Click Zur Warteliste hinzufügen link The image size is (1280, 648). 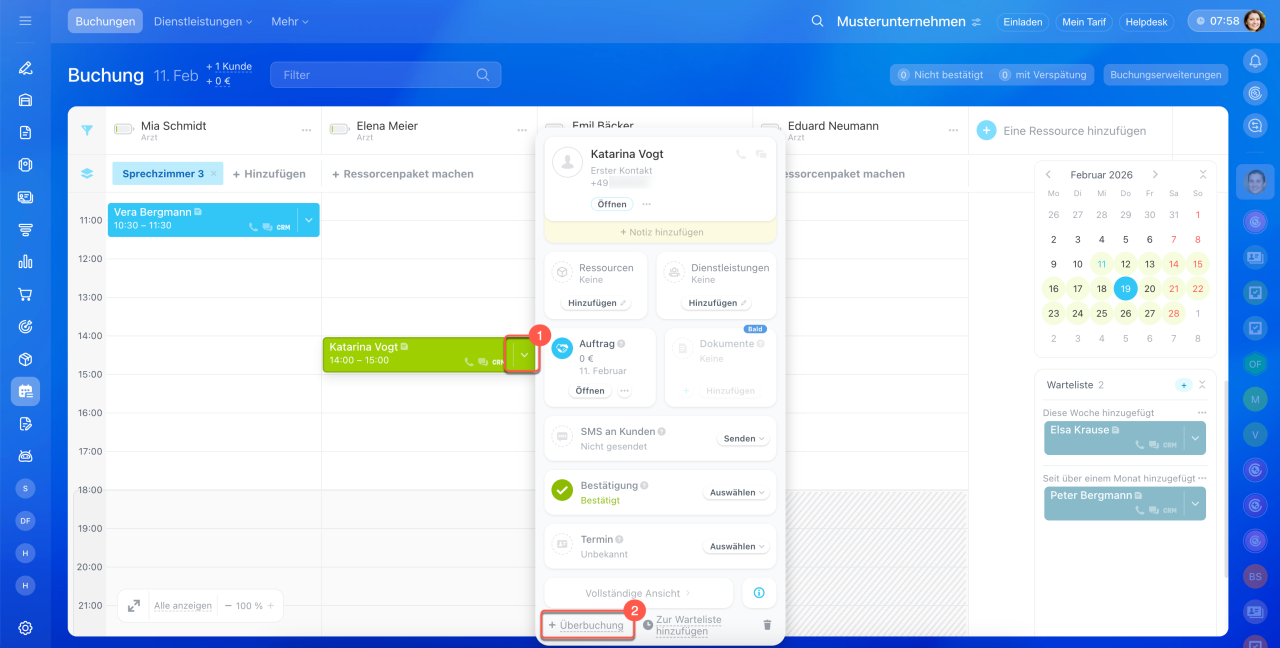coord(688,625)
